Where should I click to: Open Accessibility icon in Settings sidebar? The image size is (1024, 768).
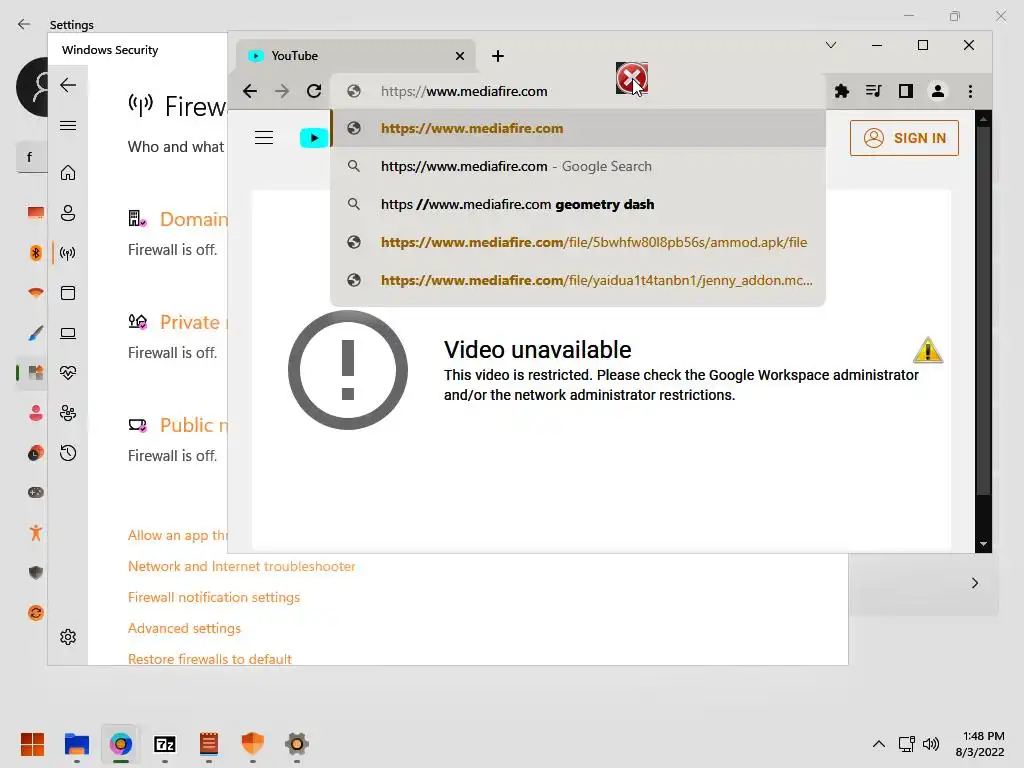(36, 533)
